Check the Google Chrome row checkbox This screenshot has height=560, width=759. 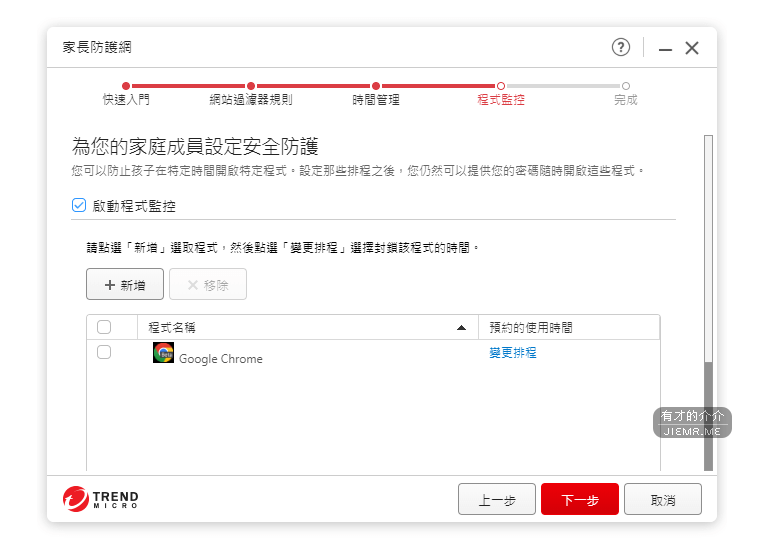104,352
